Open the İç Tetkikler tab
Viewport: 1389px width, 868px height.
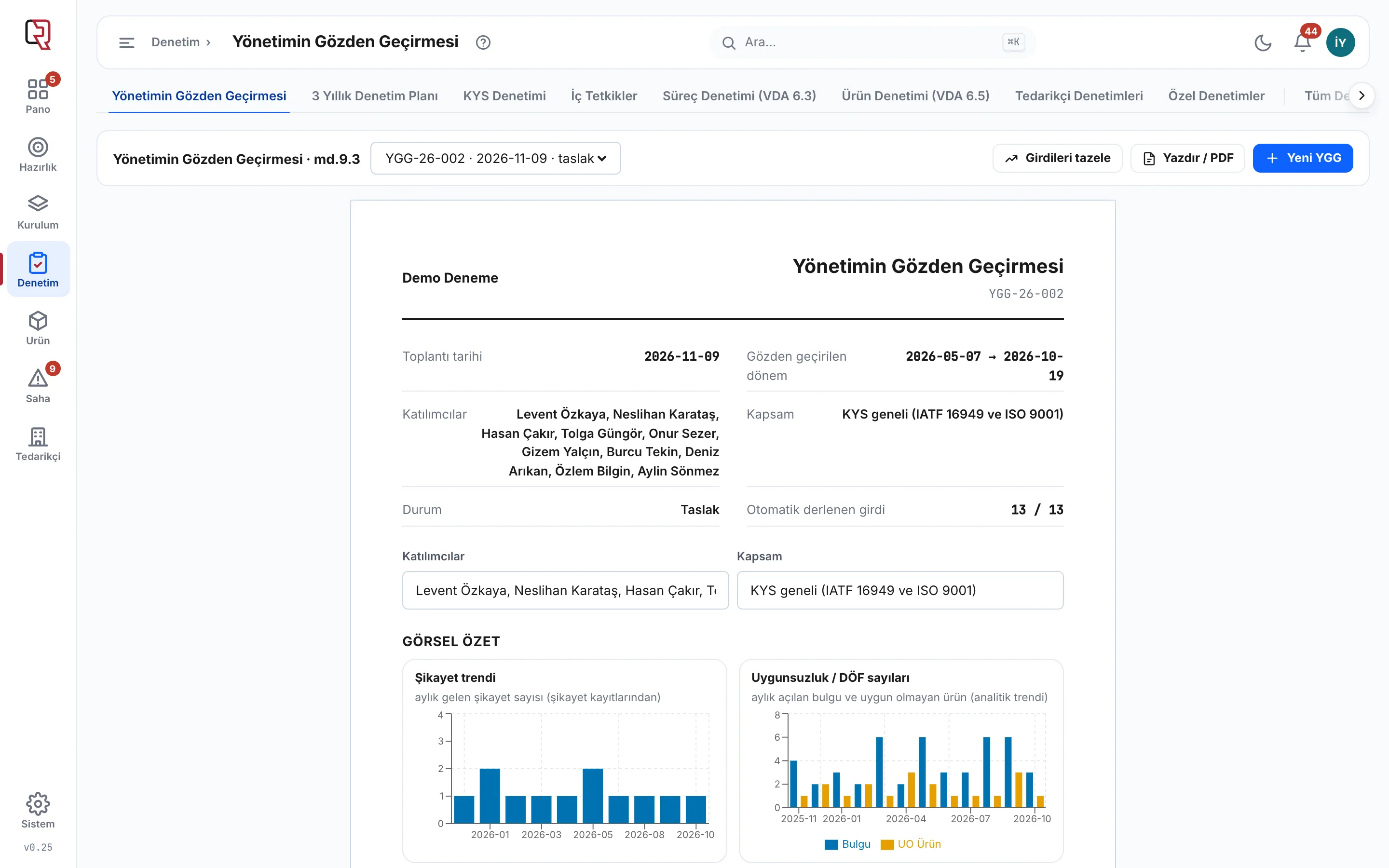(x=604, y=96)
